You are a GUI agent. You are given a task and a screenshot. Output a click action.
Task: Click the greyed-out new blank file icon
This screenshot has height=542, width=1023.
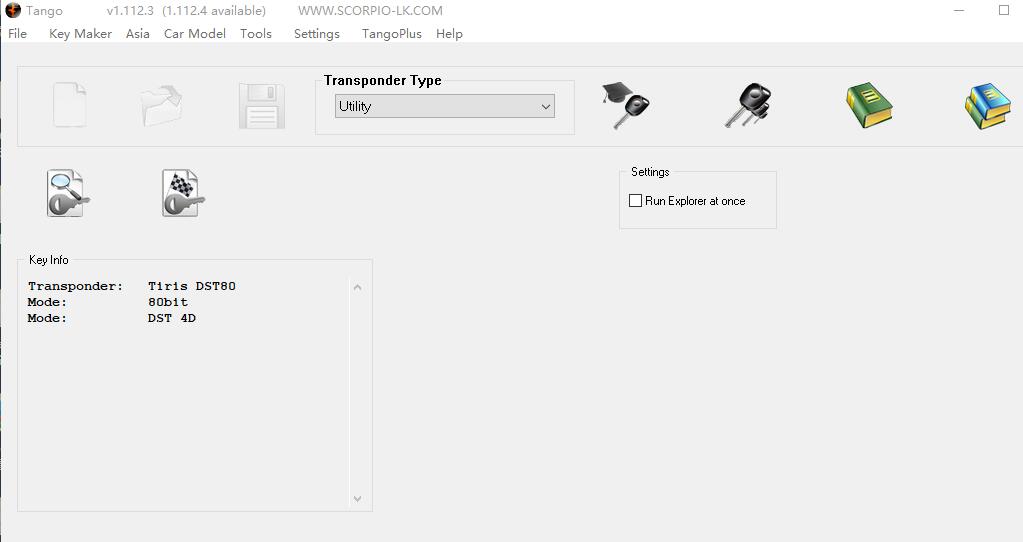tap(69, 106)
